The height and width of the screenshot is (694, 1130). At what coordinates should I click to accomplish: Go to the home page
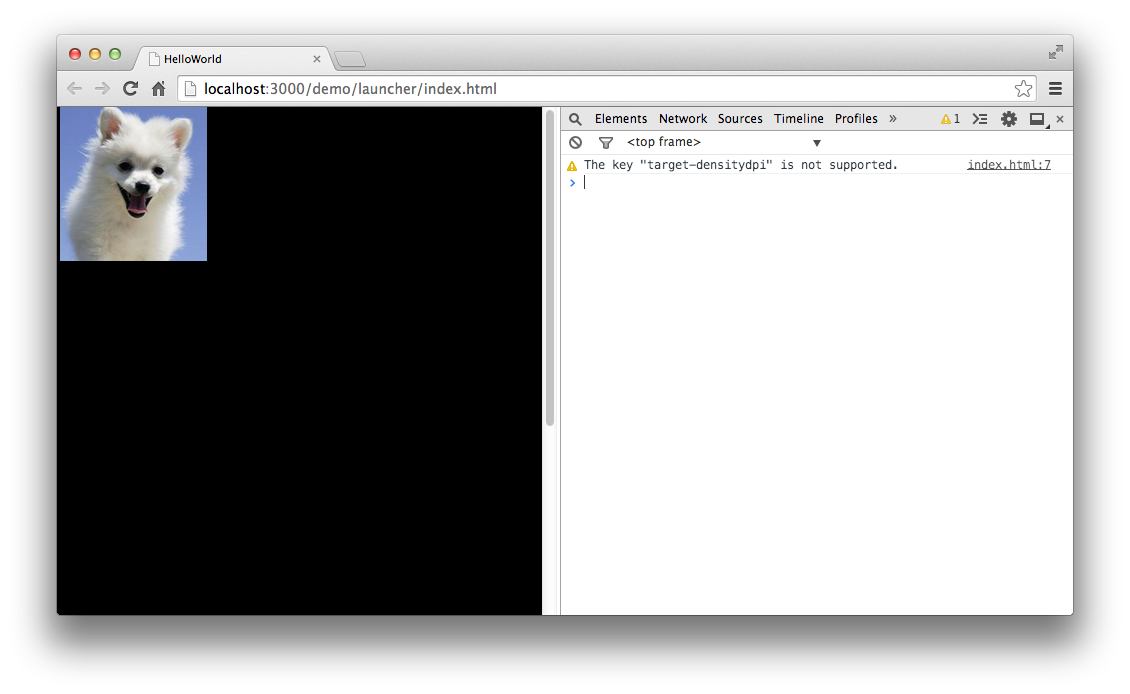(158, 89)
